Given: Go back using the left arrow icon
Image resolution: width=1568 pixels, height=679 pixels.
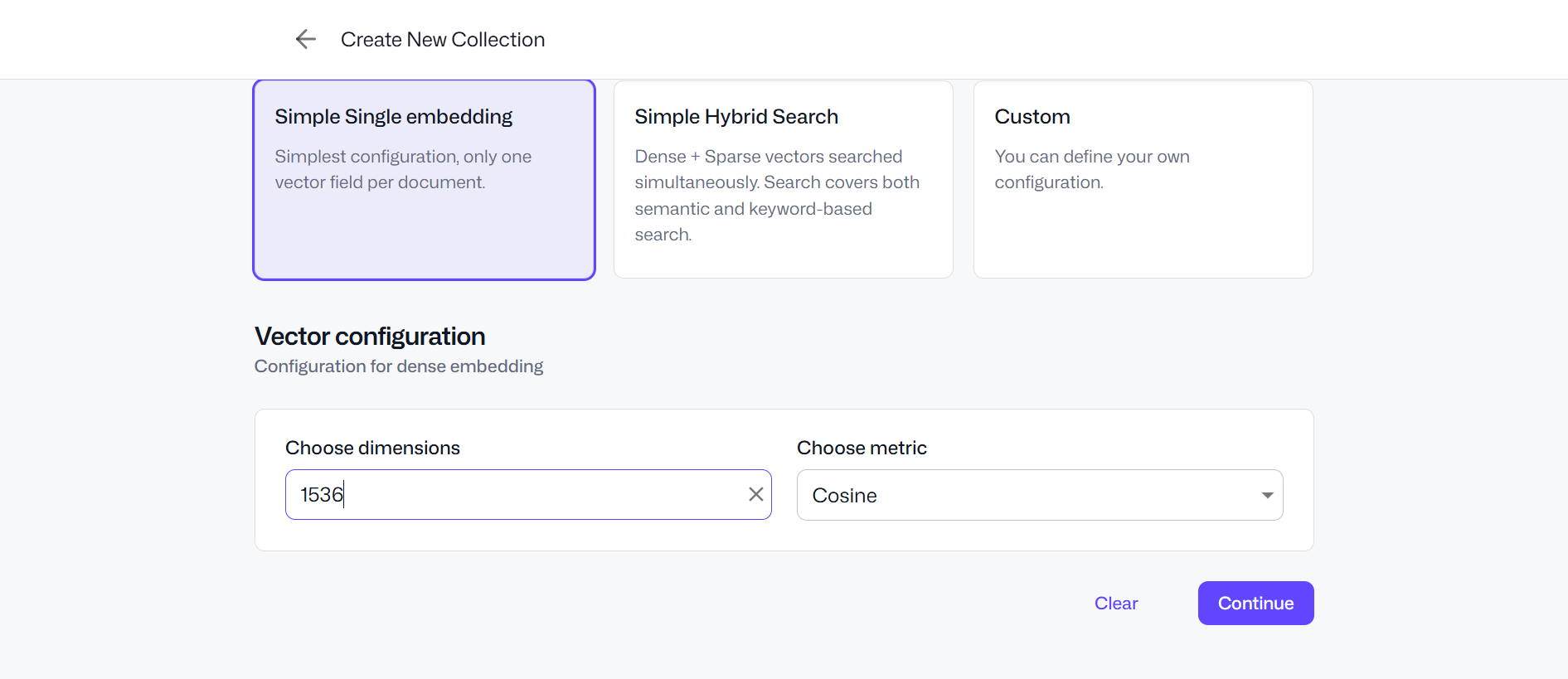Looking at the screenshot, I should coord(305,39).
